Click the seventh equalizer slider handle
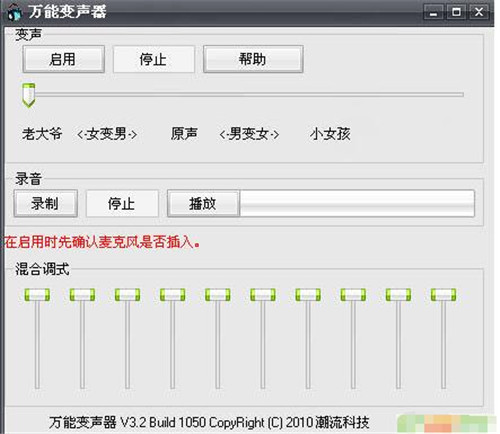The height and width of the screenshot is (434, 500). click(x=308, y=295)
